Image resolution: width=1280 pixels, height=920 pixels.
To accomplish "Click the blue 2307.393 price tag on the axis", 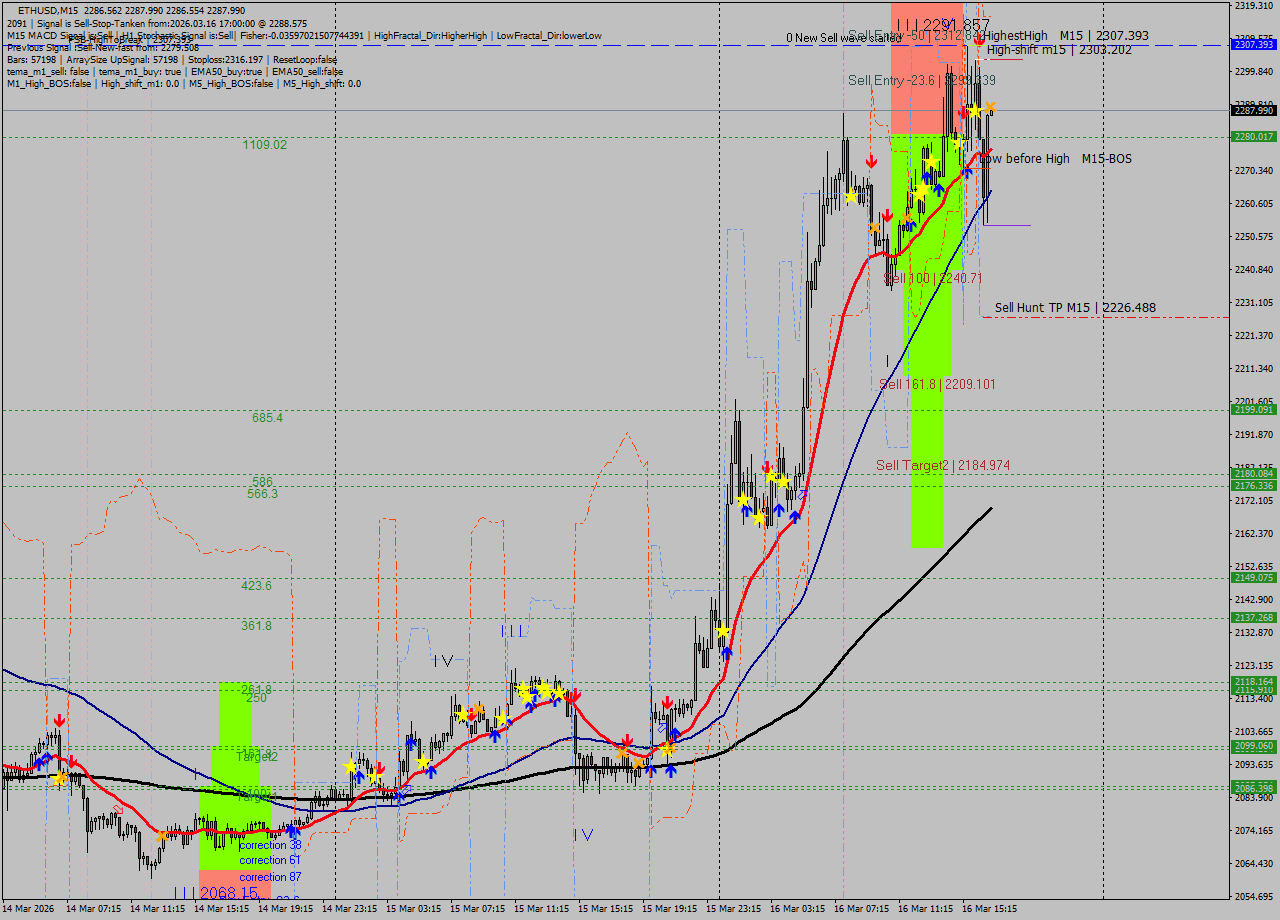I will pos(1253,44).
